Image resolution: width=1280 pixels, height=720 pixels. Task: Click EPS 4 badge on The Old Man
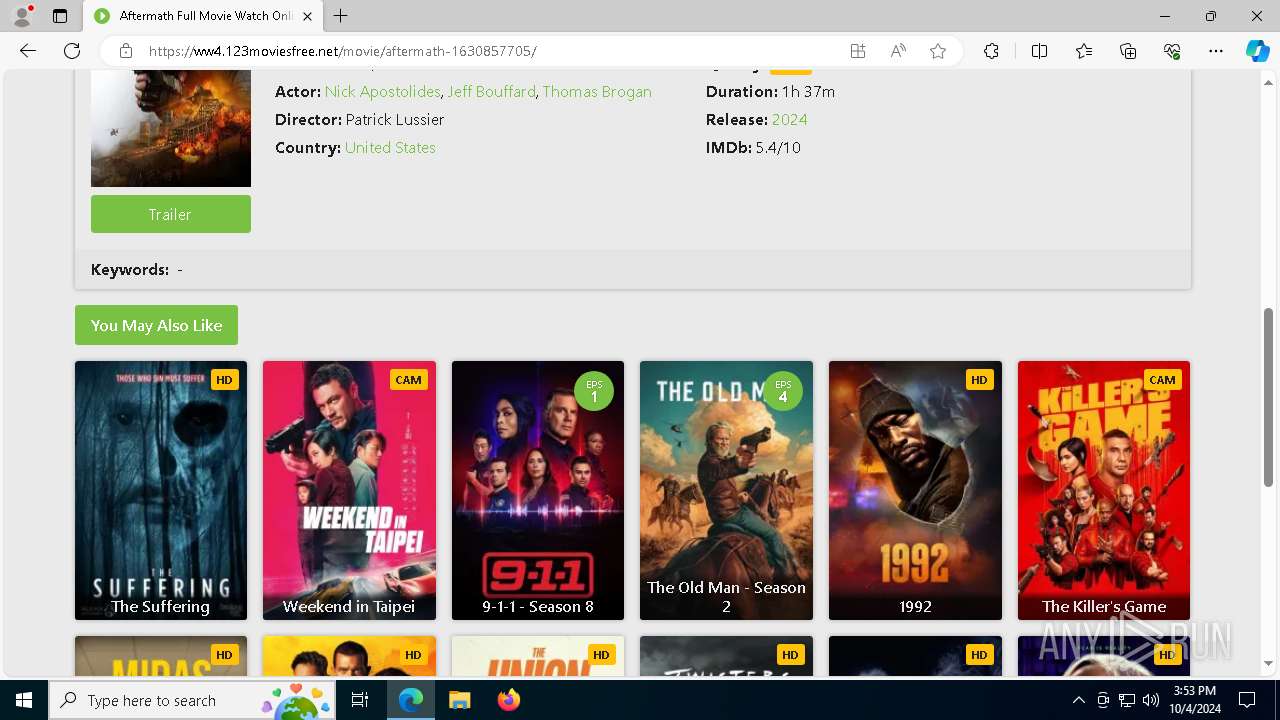pyautogui.click(x=783, y=391)
